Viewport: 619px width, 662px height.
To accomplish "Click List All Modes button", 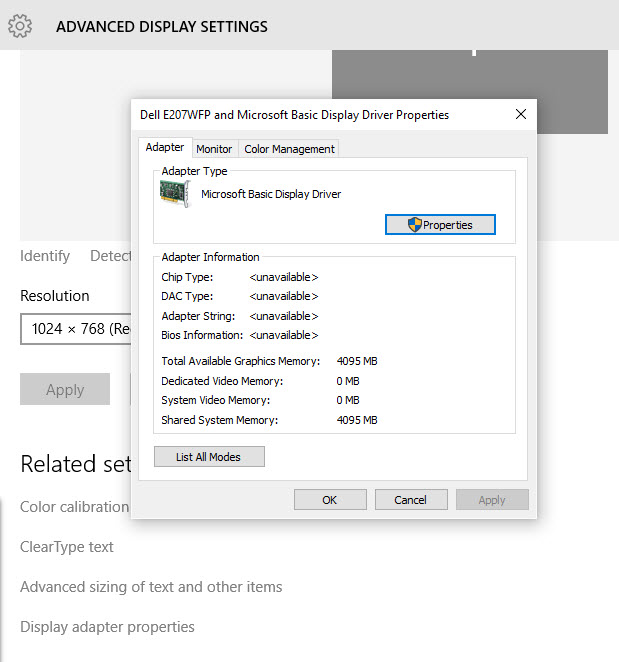I will coord(209,457).
